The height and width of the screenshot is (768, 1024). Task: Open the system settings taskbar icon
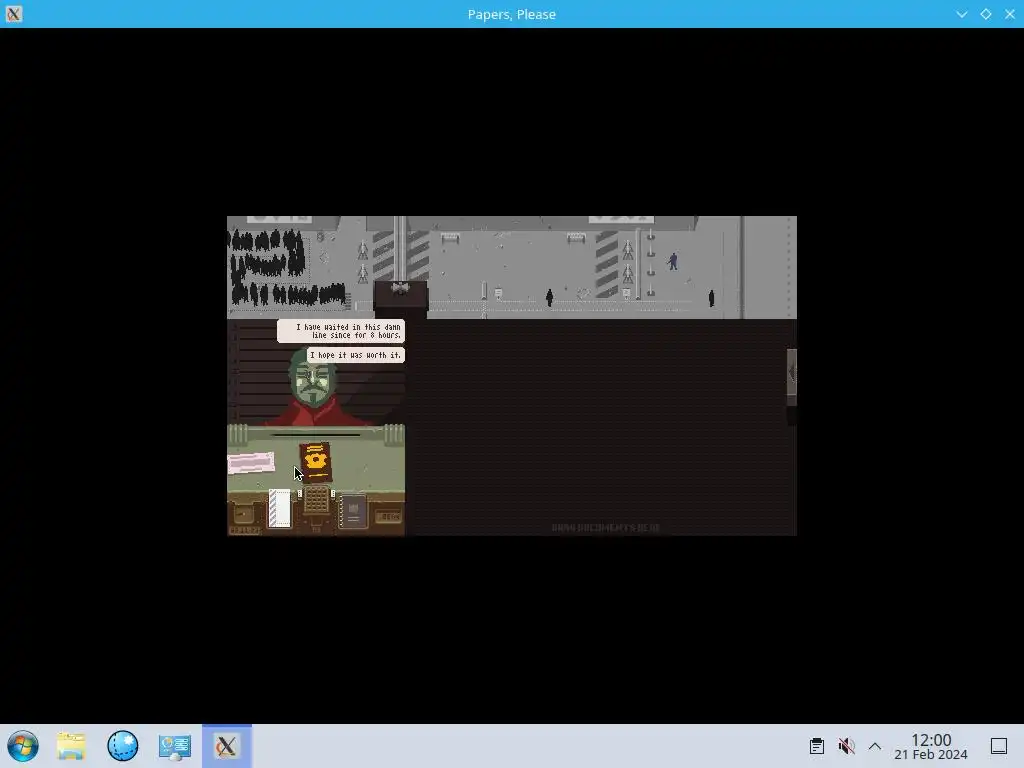click(174, 746)
